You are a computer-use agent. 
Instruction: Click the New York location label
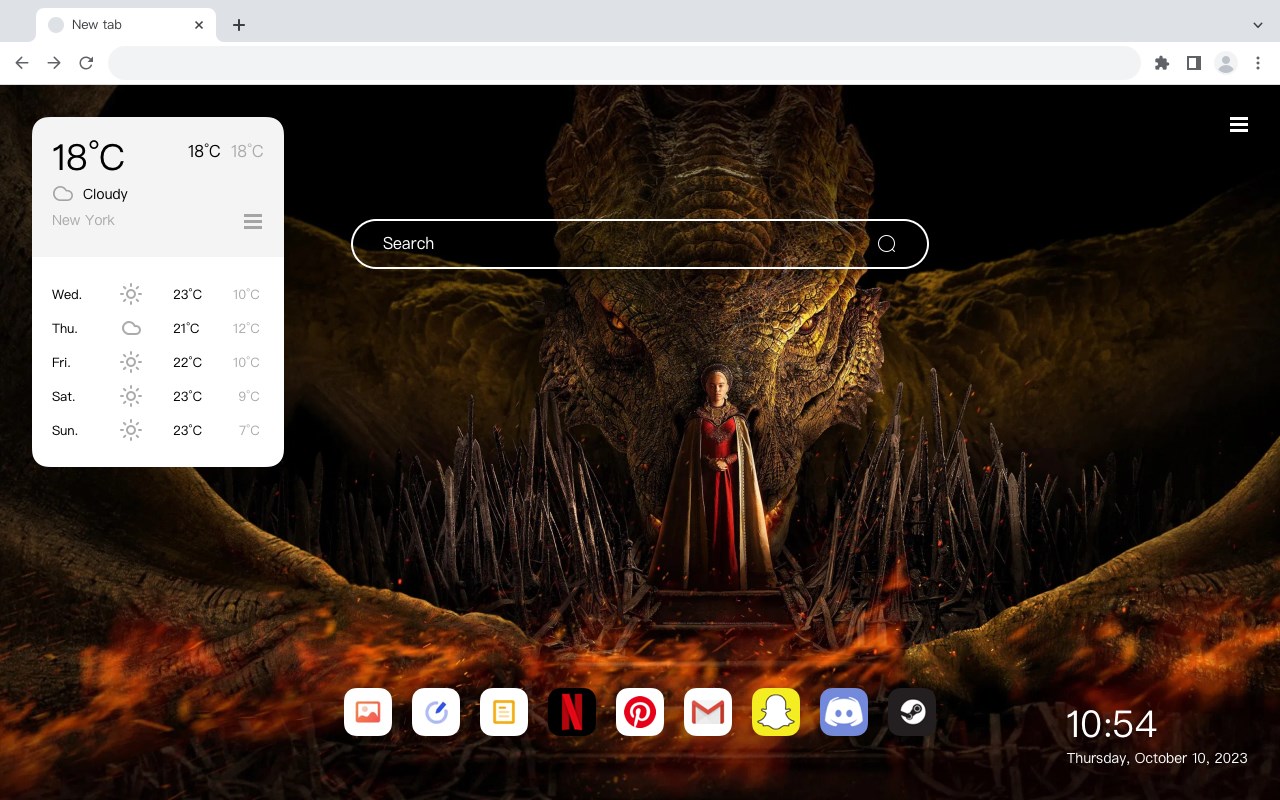(x=83, y=220)
